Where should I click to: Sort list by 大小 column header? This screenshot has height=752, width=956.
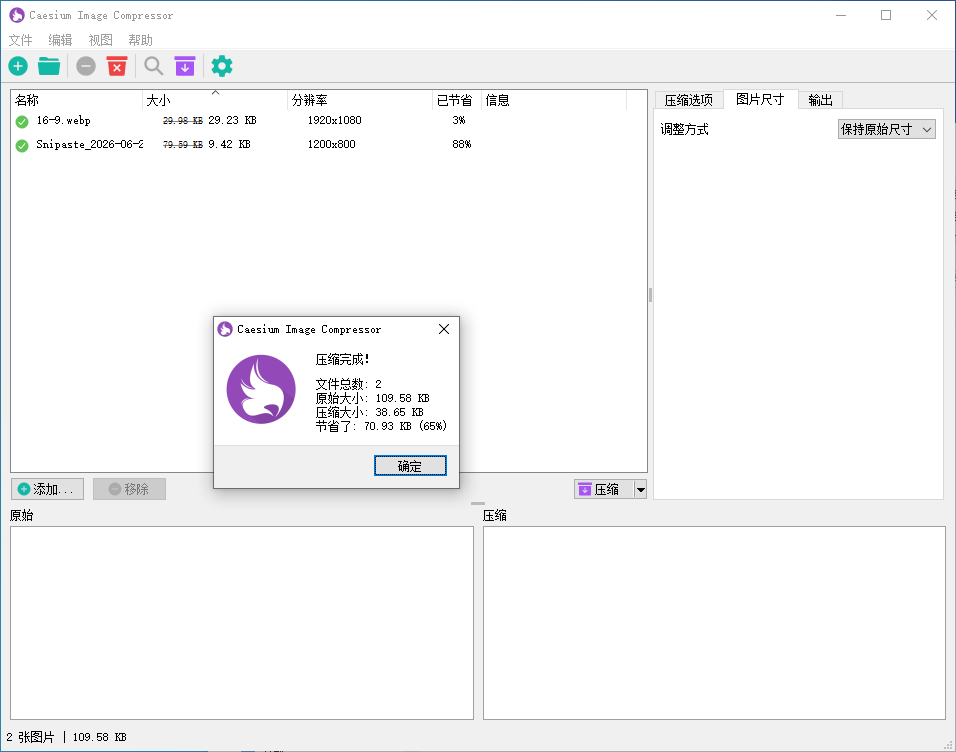pyautogui.click(x=215, y=100)
